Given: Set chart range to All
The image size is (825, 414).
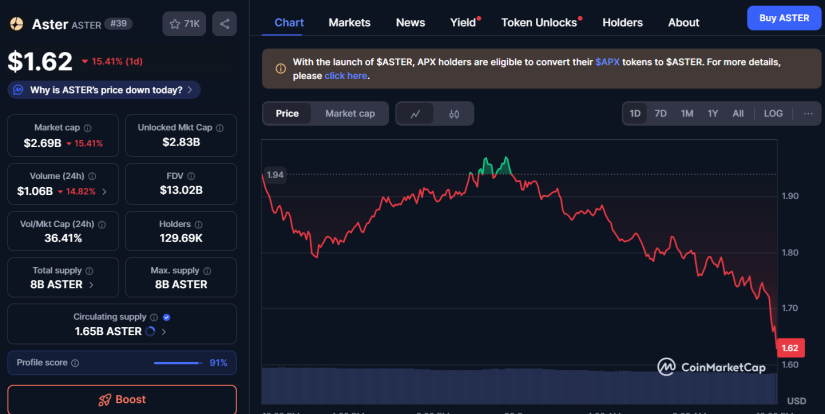Looking at the screenshot, I should (x=738, y=114).
